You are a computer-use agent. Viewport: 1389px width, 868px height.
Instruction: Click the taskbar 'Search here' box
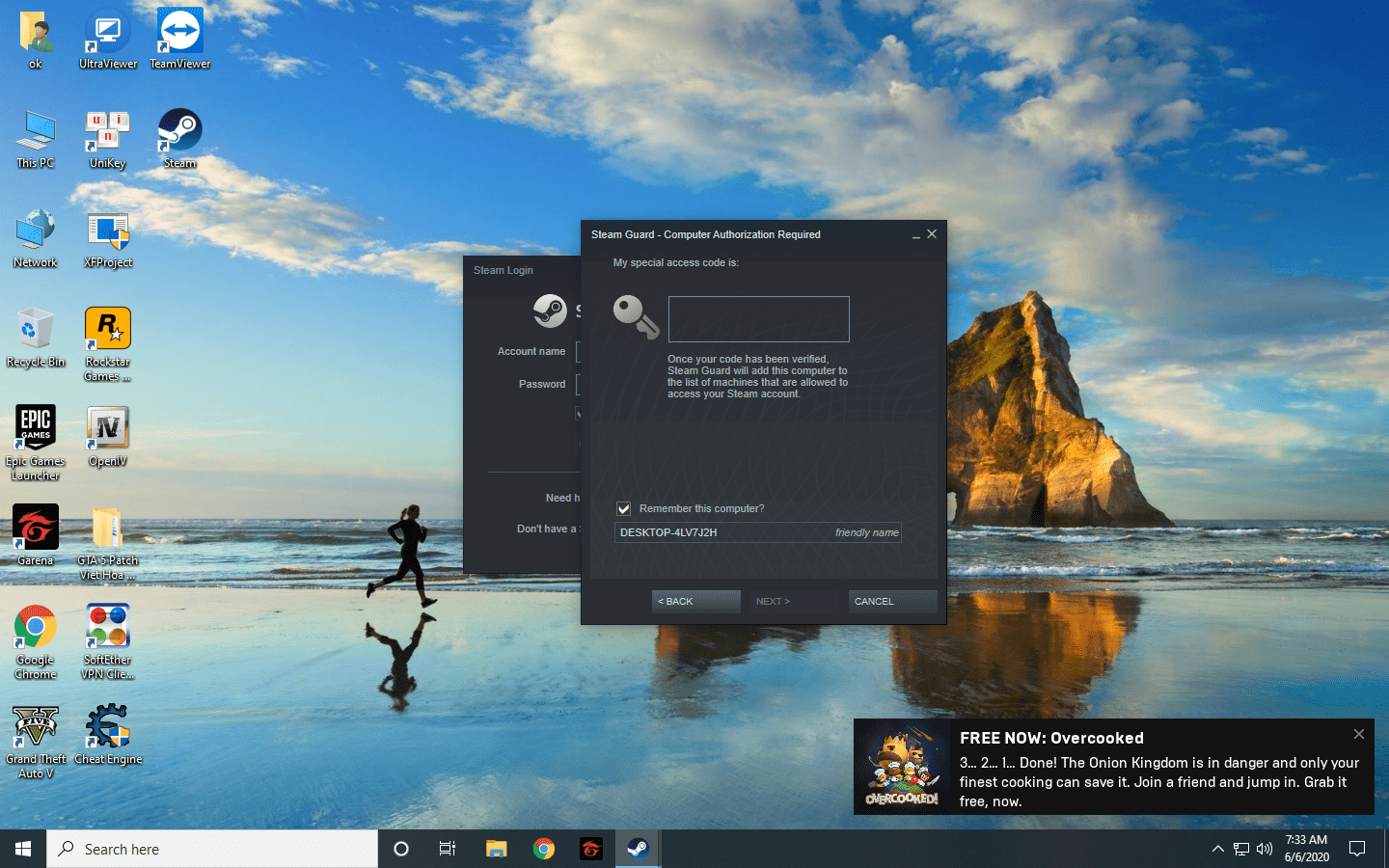(212, 849)
